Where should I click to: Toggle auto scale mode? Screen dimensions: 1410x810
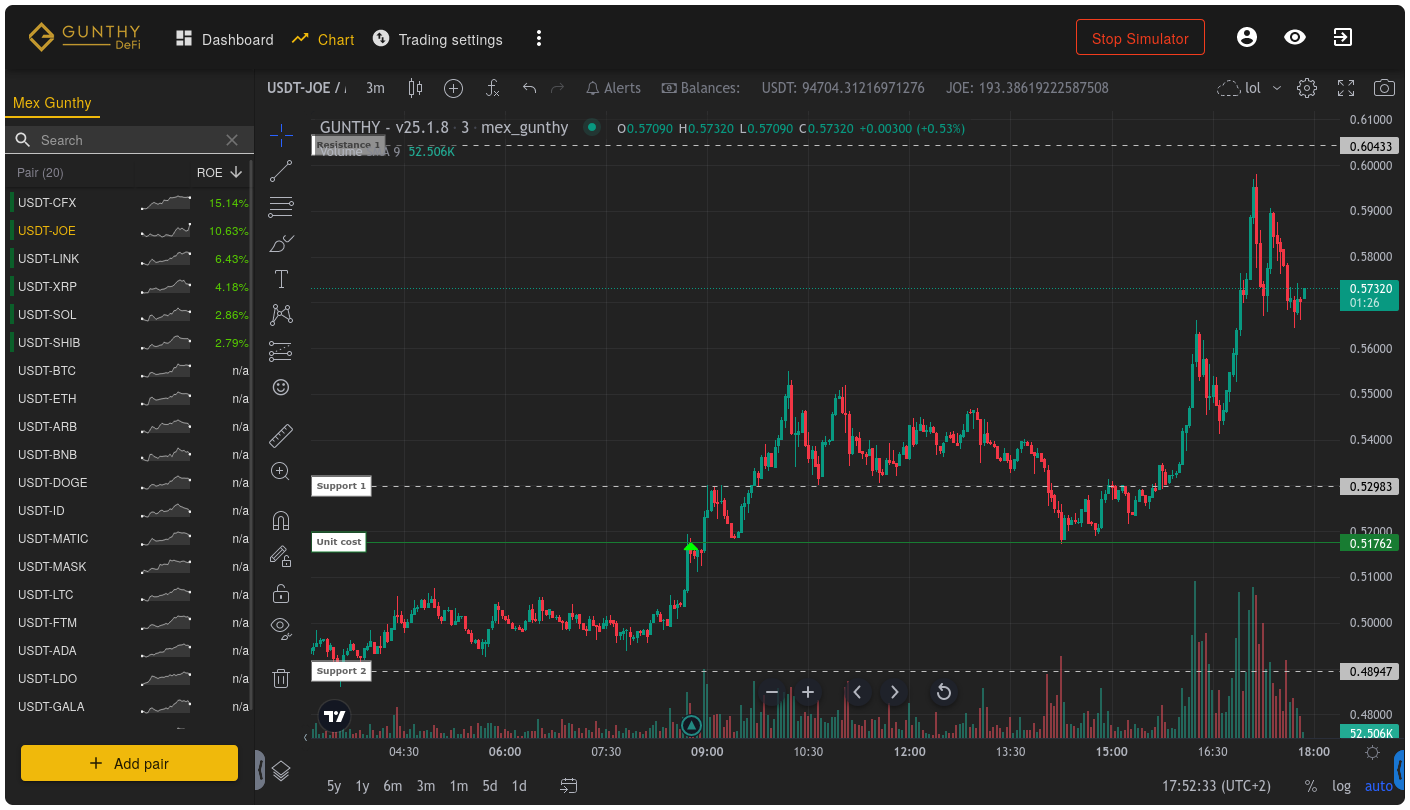tap(1379, 786)
